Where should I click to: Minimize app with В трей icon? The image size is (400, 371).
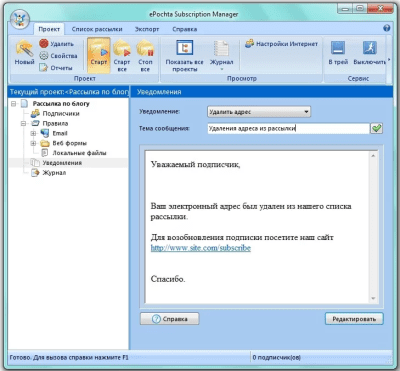click(338, 53)
